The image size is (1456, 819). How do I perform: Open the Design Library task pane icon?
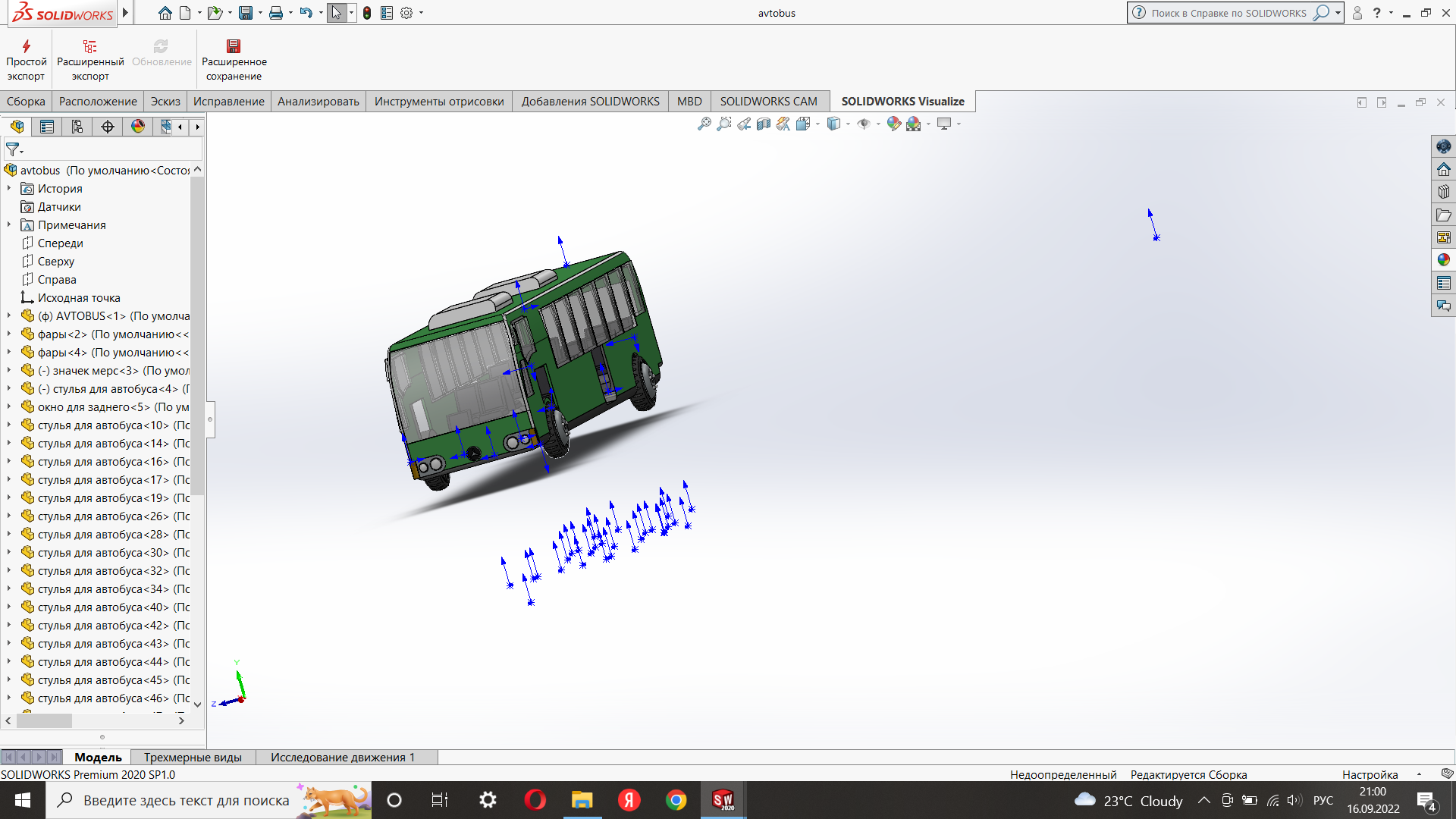pos(1443,192)
